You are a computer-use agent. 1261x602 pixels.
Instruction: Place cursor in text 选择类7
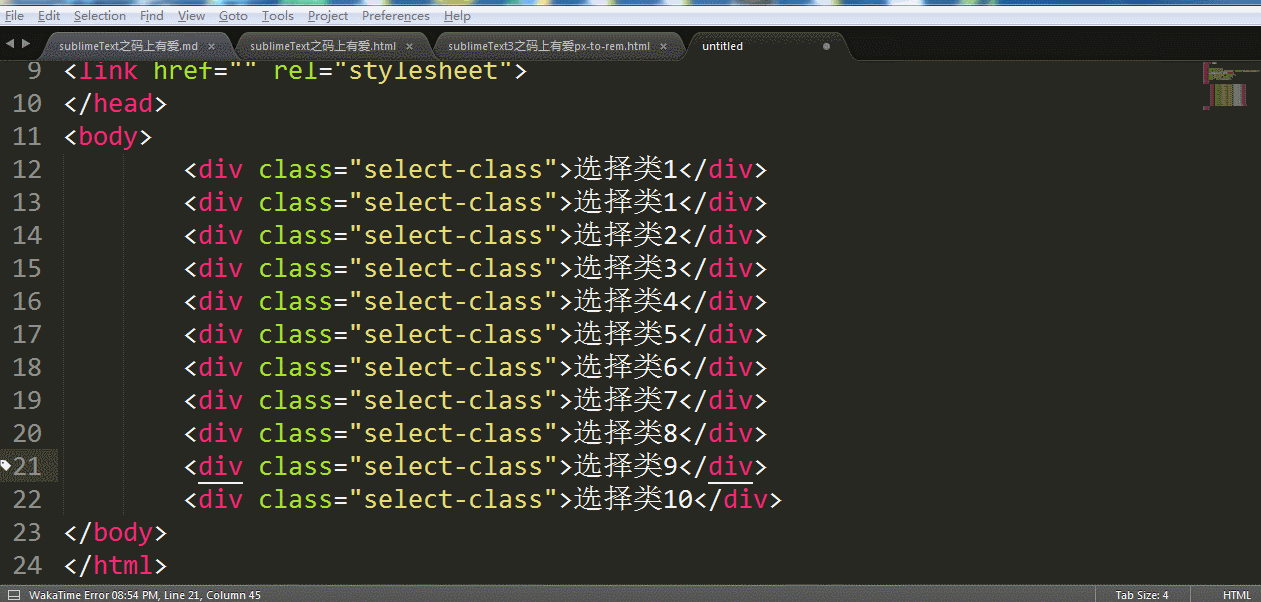(626, 400)
